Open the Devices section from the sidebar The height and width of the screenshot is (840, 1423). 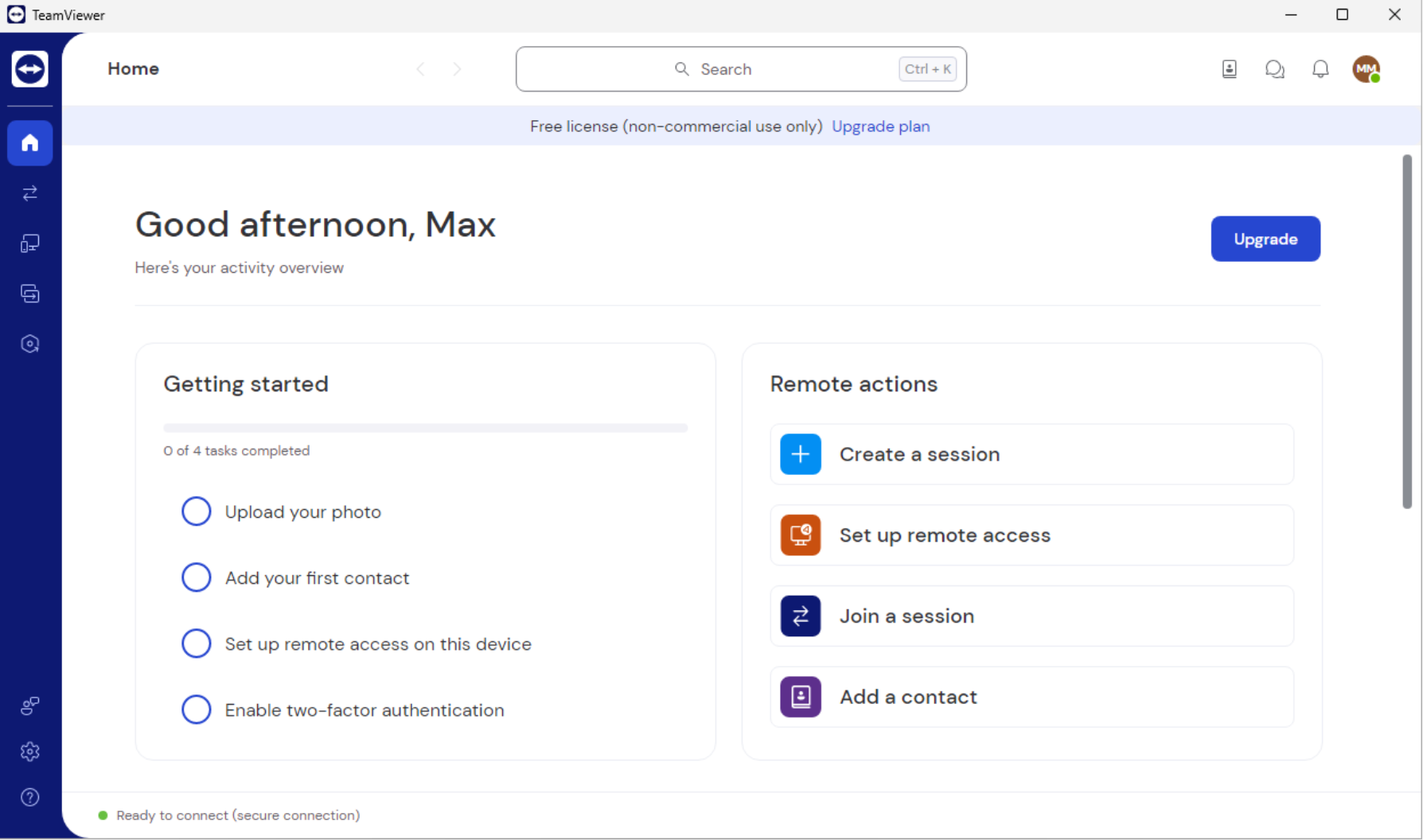point(29,243)
